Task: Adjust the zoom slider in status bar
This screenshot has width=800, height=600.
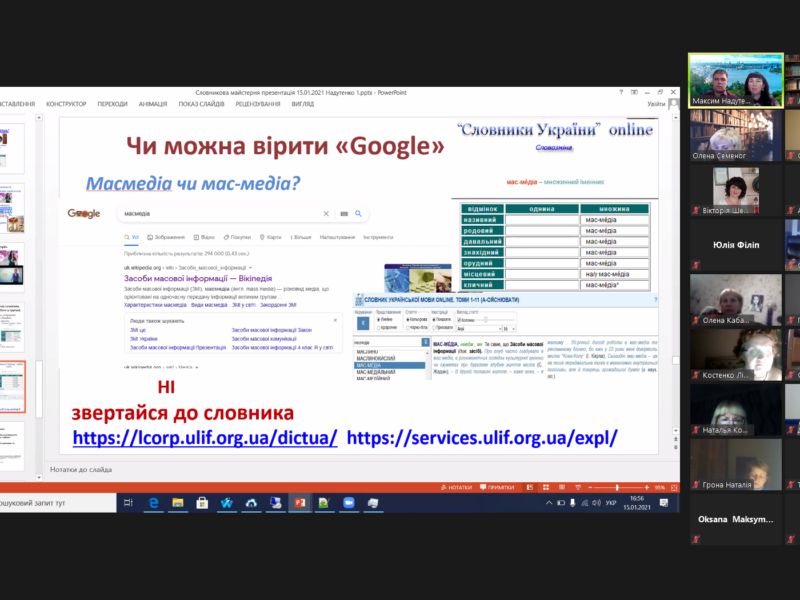Action: tap(620, 487)
